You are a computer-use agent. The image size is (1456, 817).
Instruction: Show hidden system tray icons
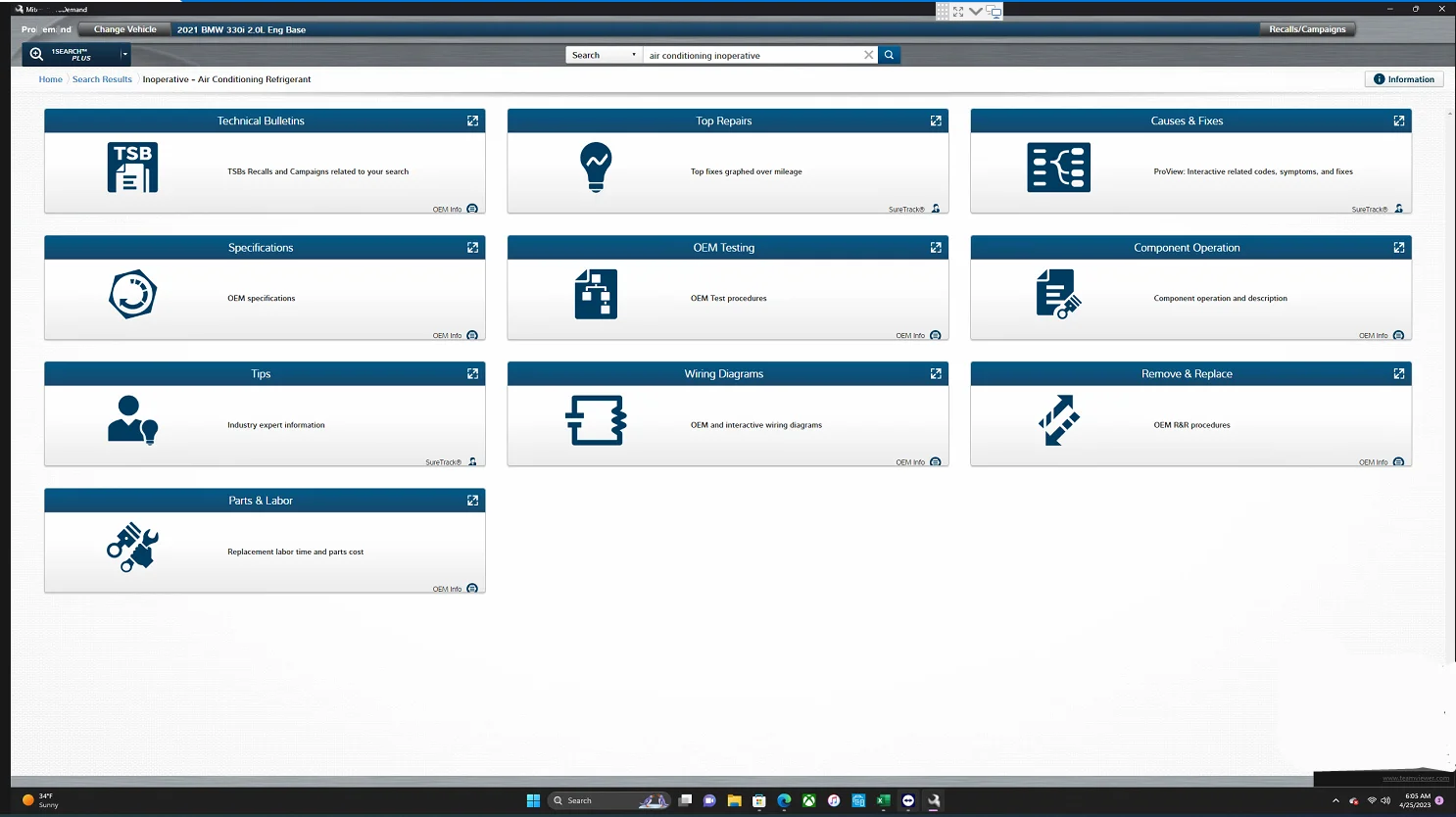coord(1335,800)
